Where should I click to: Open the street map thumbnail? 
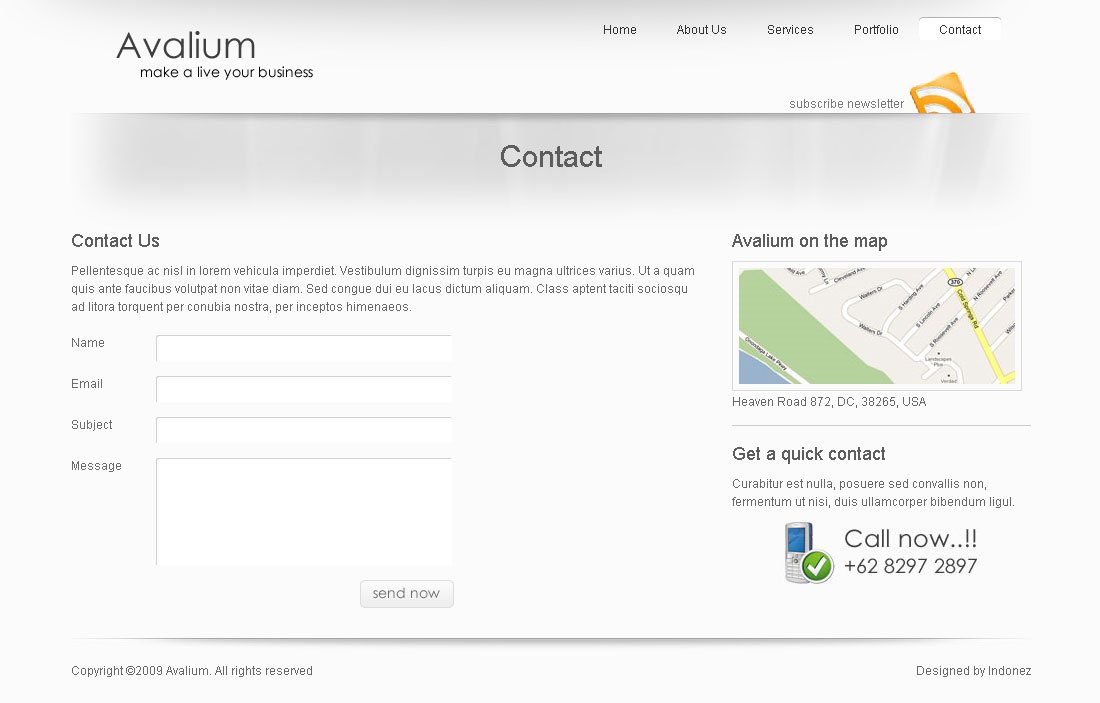[876, 326]
